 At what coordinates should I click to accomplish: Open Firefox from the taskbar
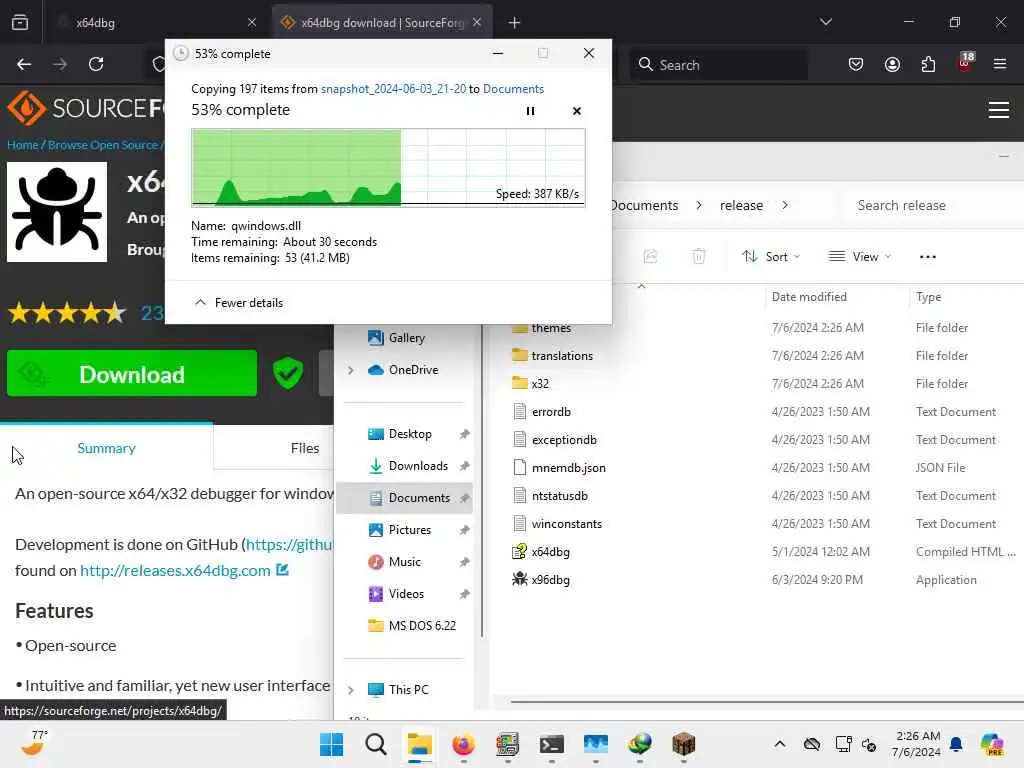click(x=463, y=744)
